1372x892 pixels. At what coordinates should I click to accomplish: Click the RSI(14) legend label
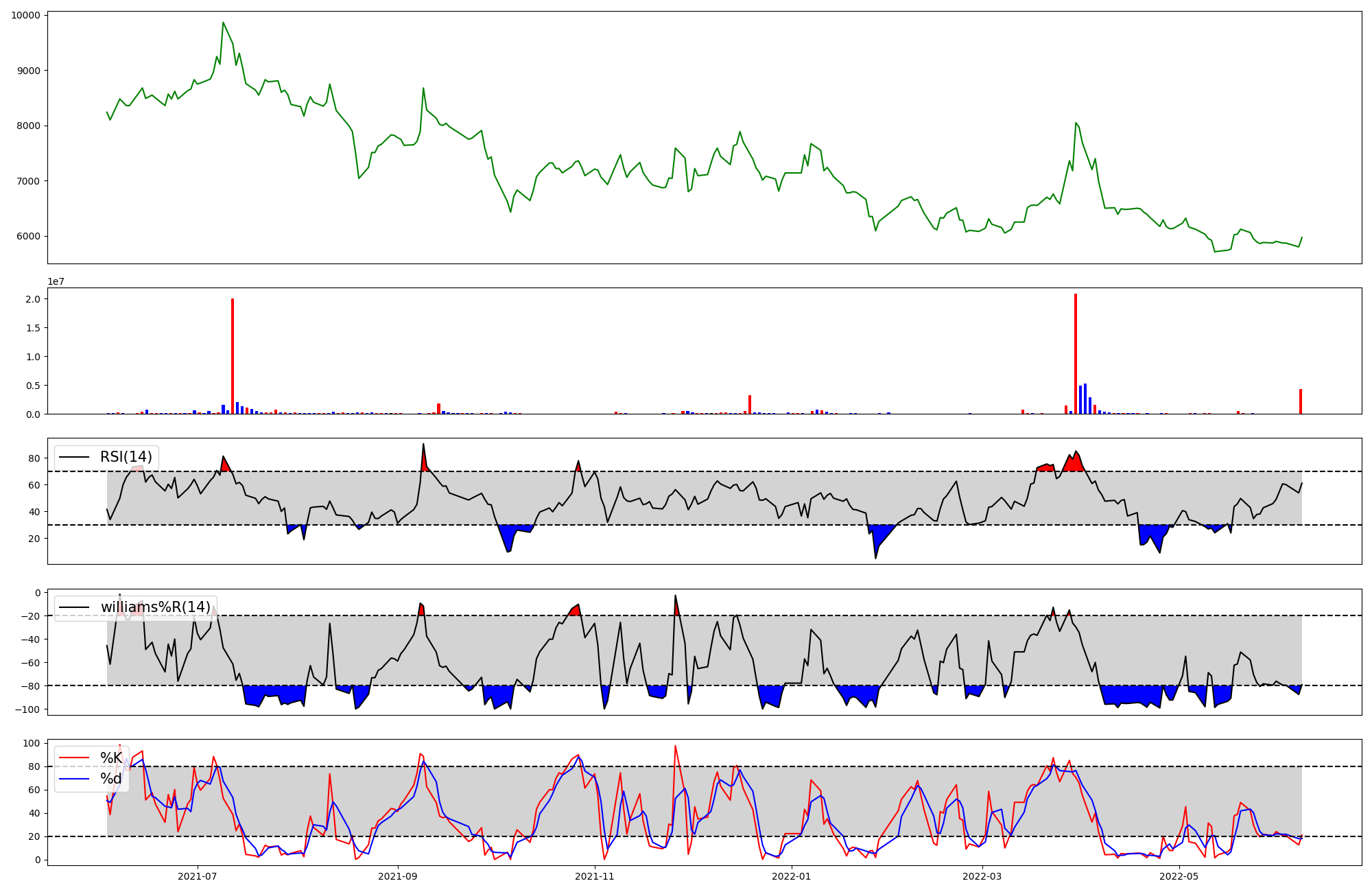click(126, 457)
